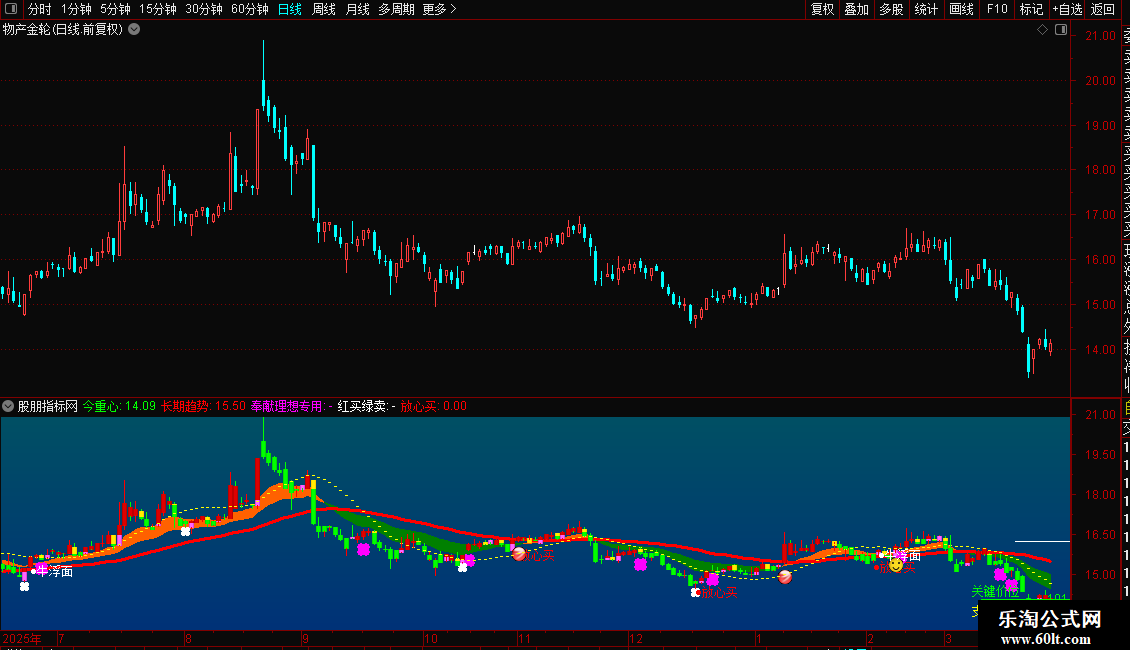The width and height of the screenshot is (1130, 650).
Task: Click the 2025年 label on time axis
Action: pos(22,638)
